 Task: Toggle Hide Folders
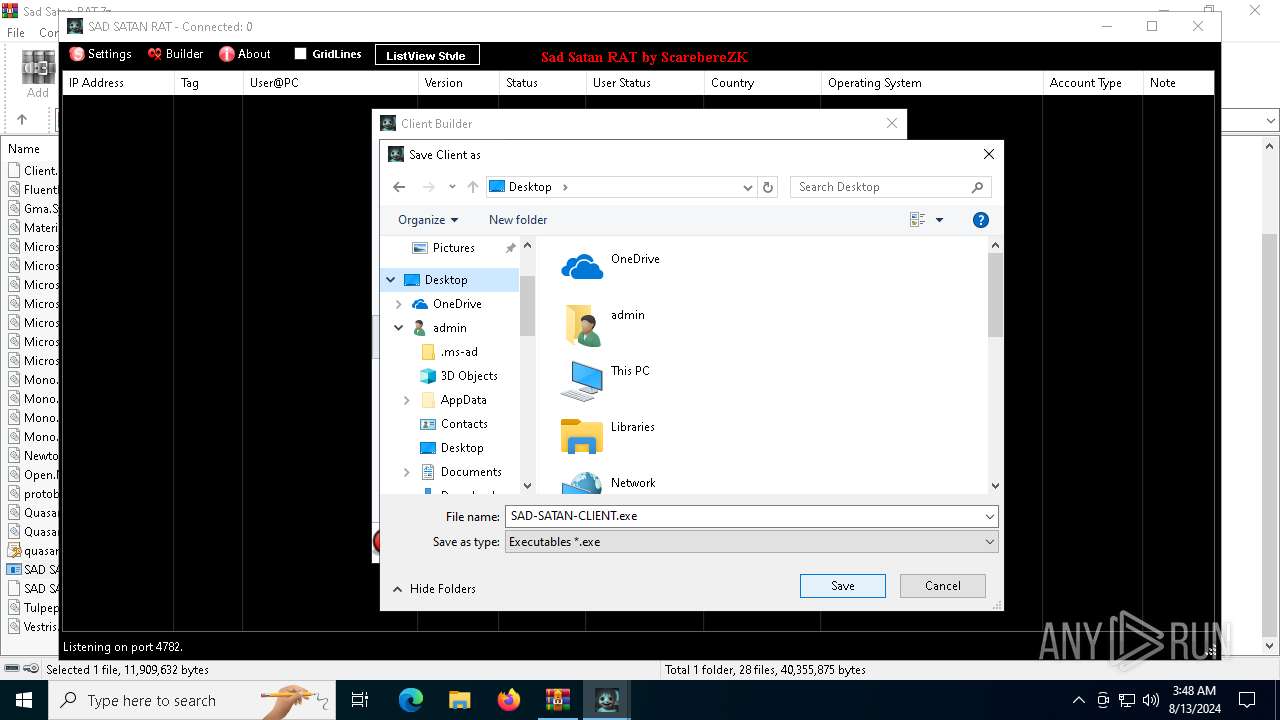pos(434,589)
